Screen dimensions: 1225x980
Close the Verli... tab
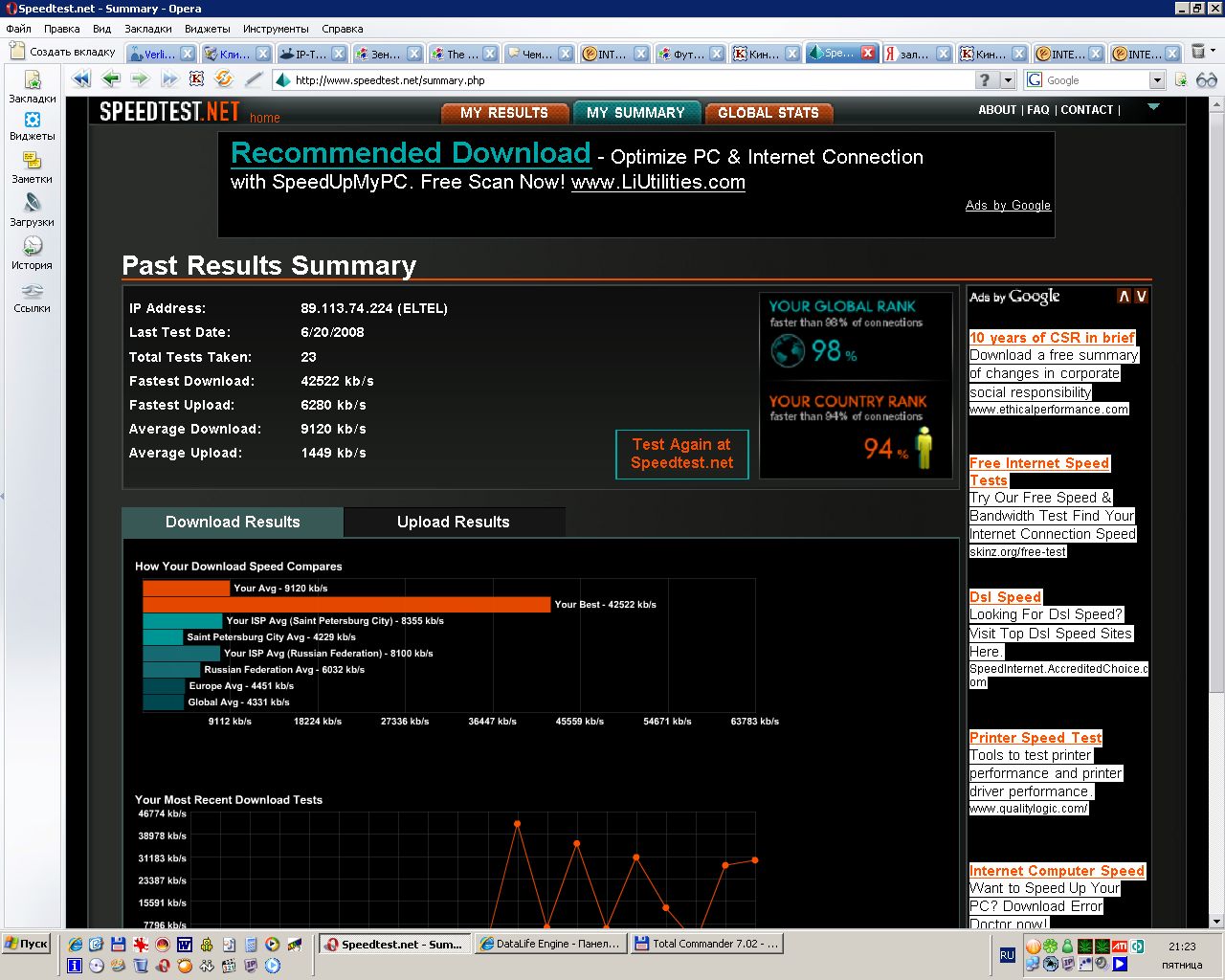click(188, 54)
